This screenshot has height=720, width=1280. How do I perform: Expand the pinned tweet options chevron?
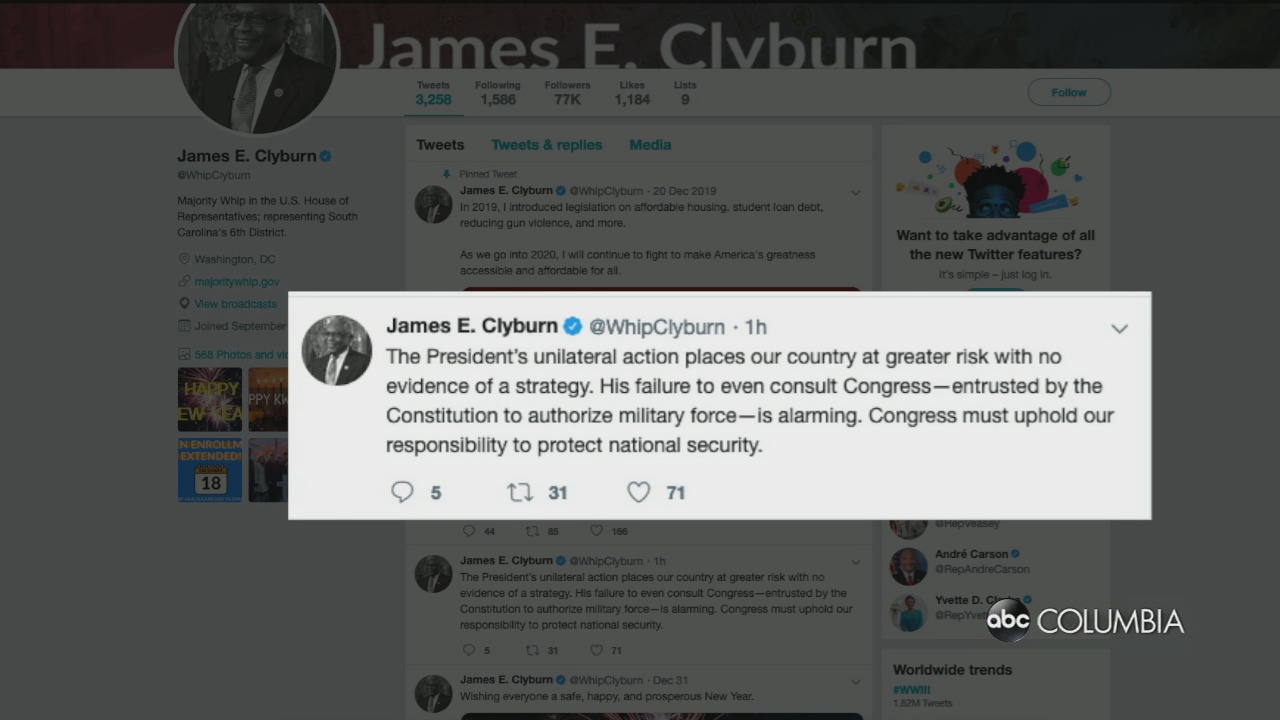pyautogui.click(x=855, y=192)
